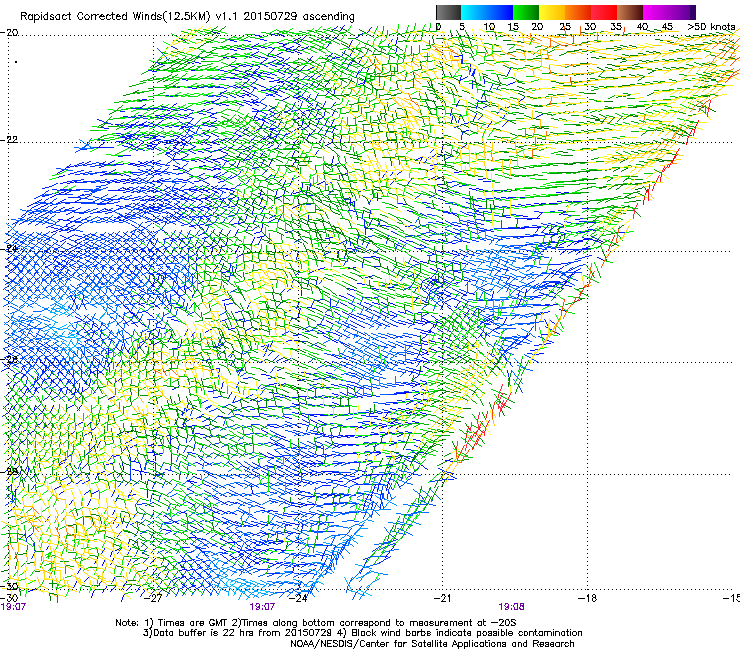This screenshot has width=740, height=650.
Task: Click the '45' legend scale label
Action: coord(667,27)
